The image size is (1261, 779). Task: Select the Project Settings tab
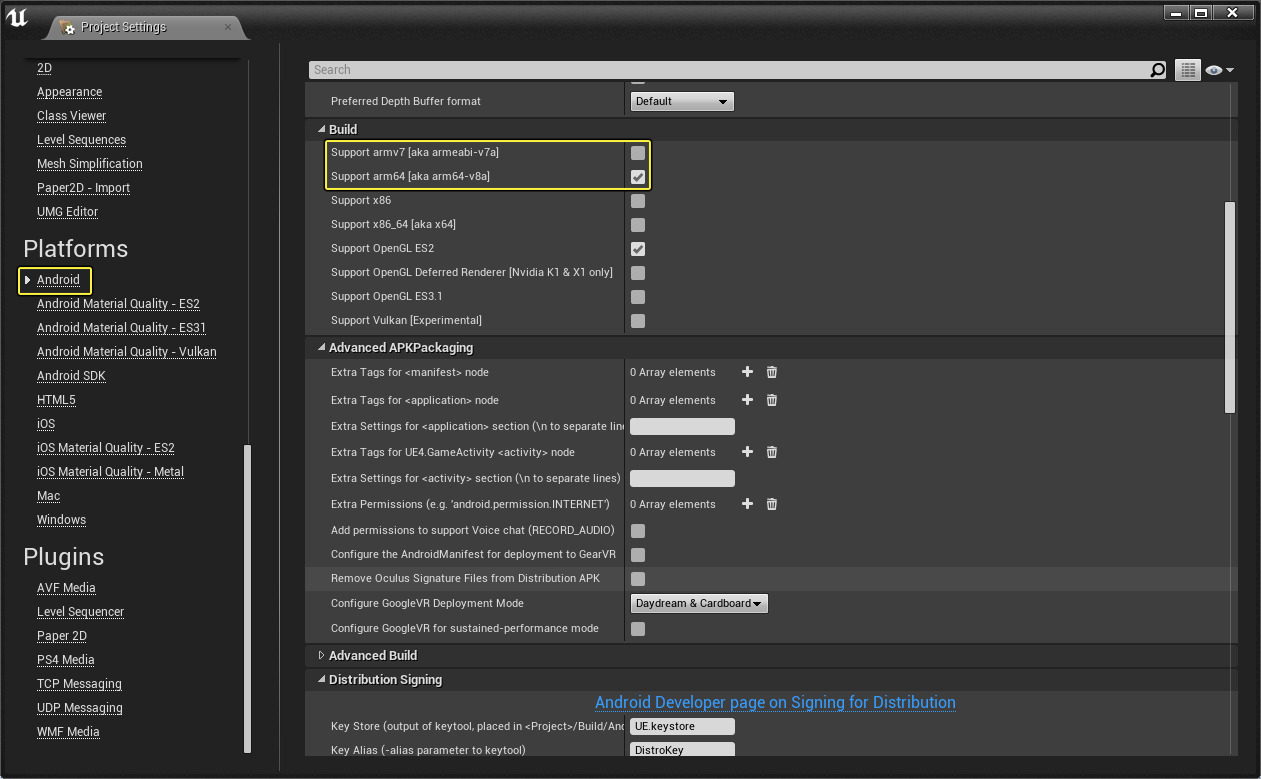[x=124, y=27]
